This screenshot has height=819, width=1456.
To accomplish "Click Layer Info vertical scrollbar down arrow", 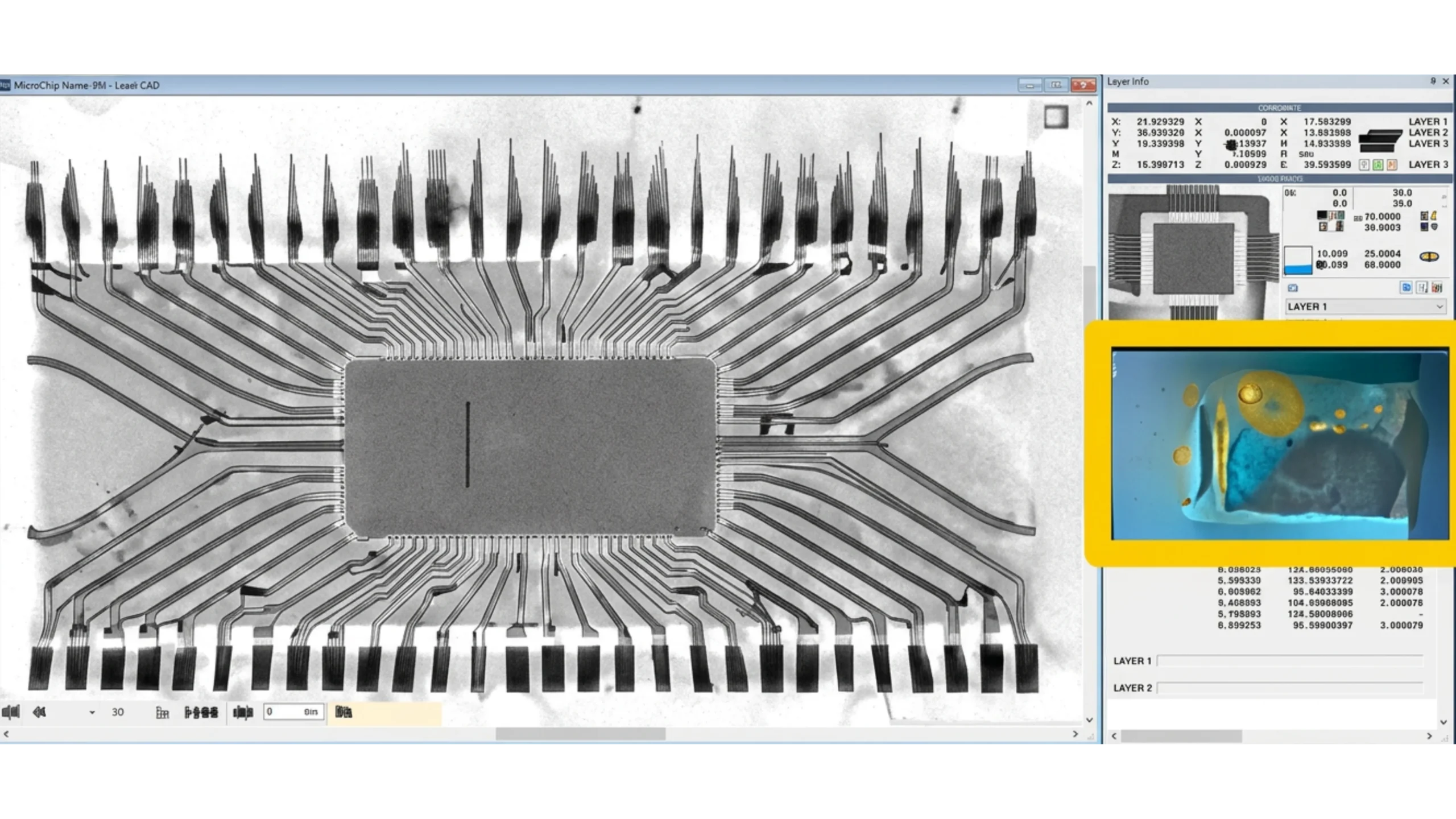I will pyautogui.click(x=1443, y=722).
